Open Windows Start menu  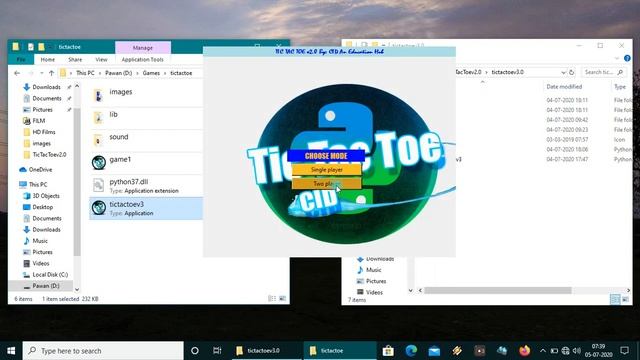pos(11,351)
